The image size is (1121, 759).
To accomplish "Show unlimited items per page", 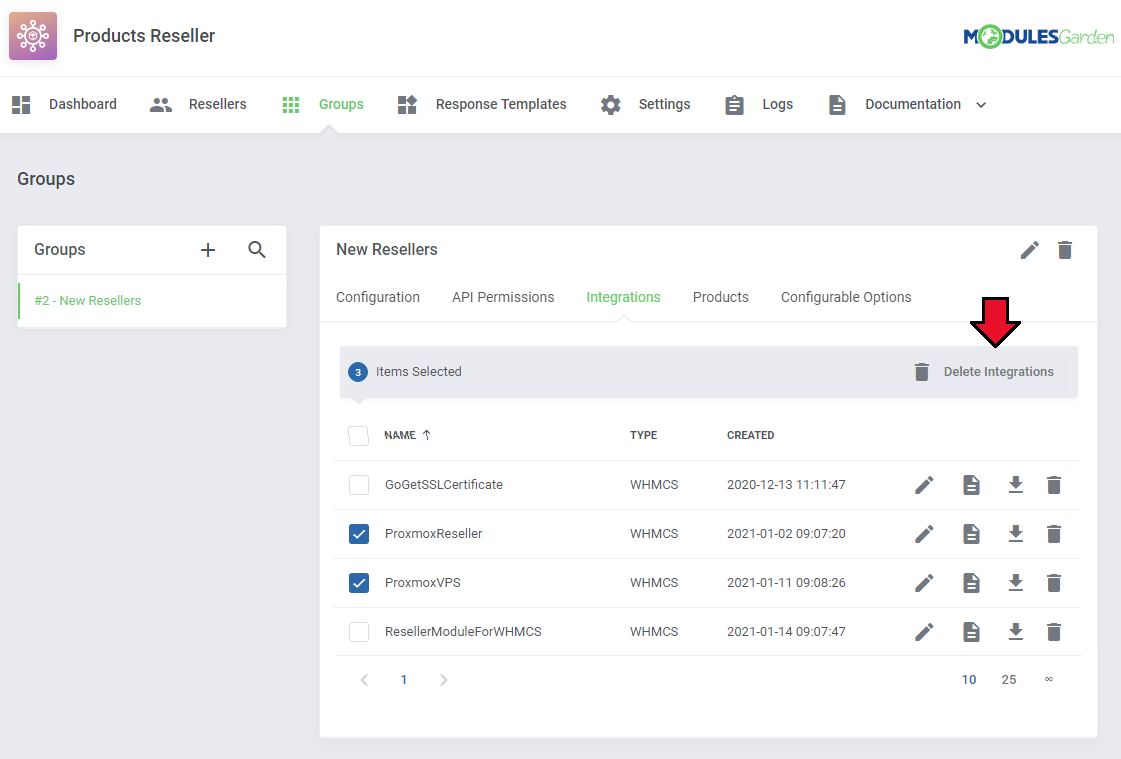I will (x=1049, y=680).
